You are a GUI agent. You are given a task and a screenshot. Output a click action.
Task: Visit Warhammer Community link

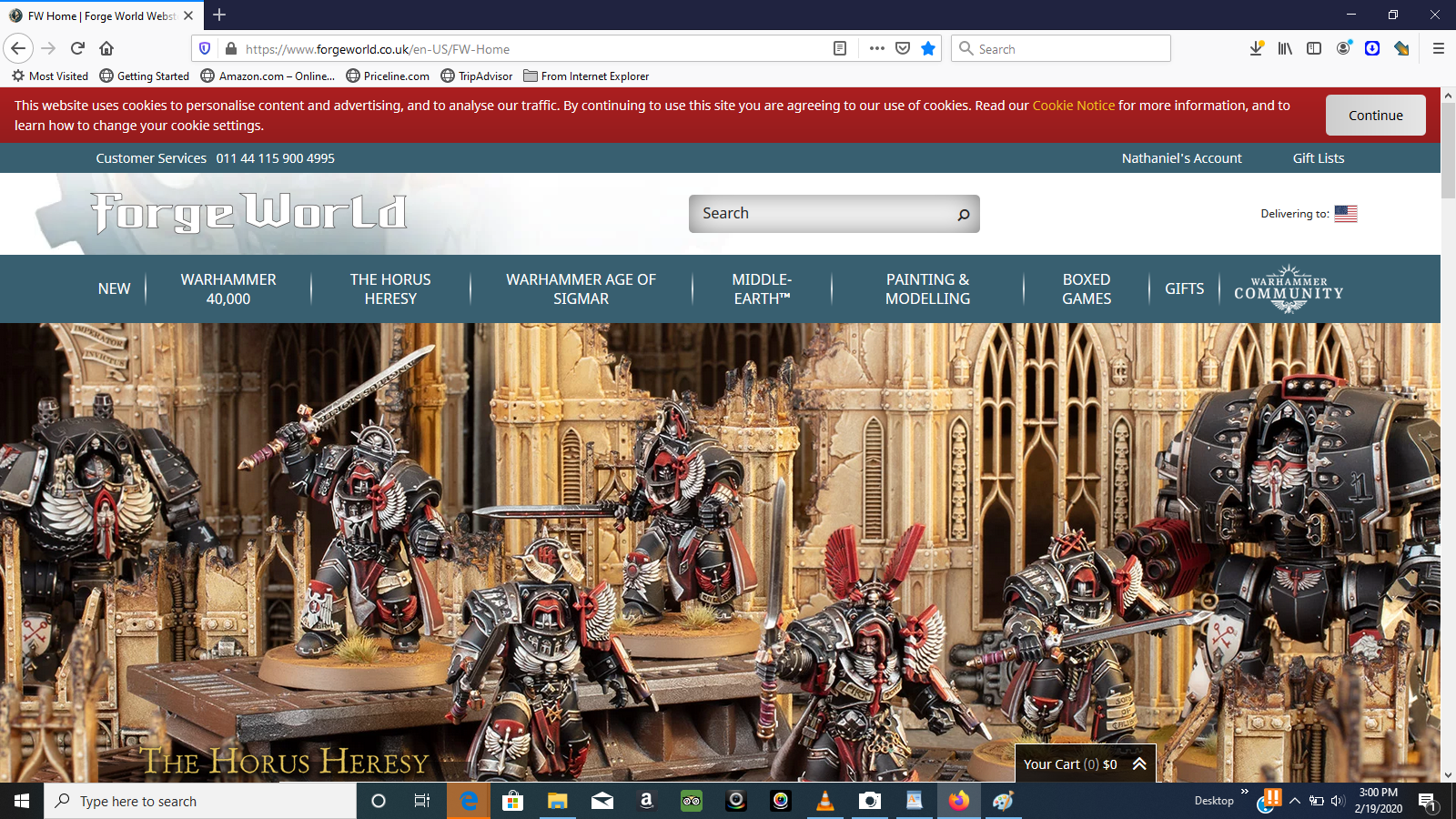pos(1289,288)
